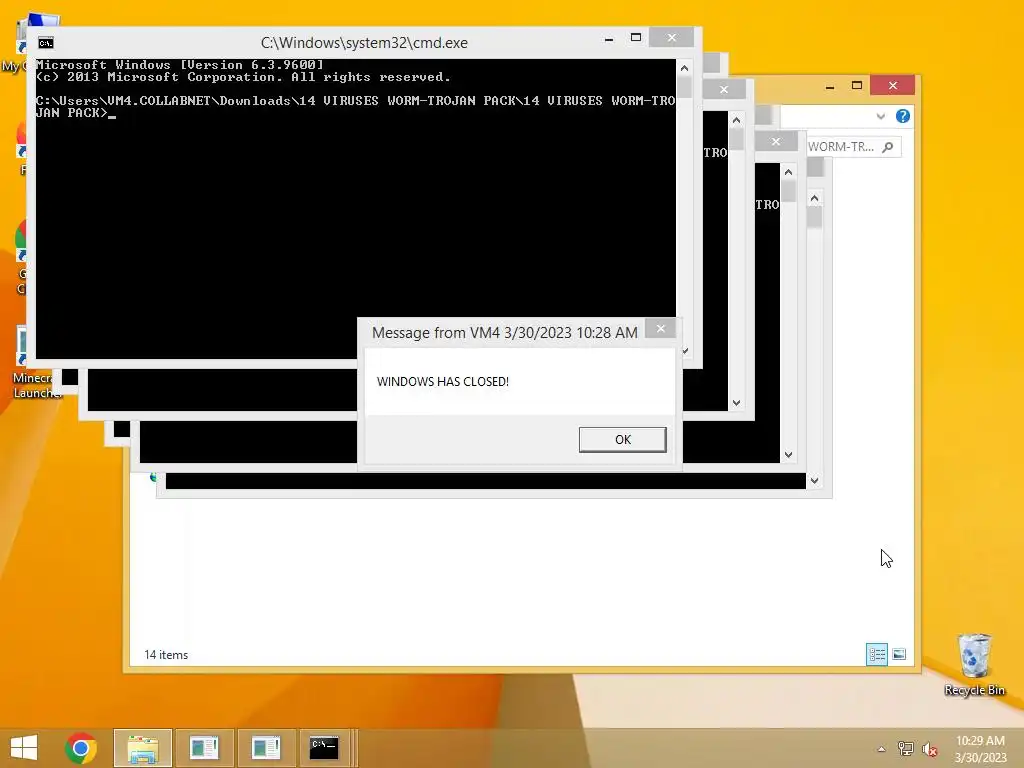Click the WORM-TR... search box in Explorer
The image size is (1024, 768).
854,147
